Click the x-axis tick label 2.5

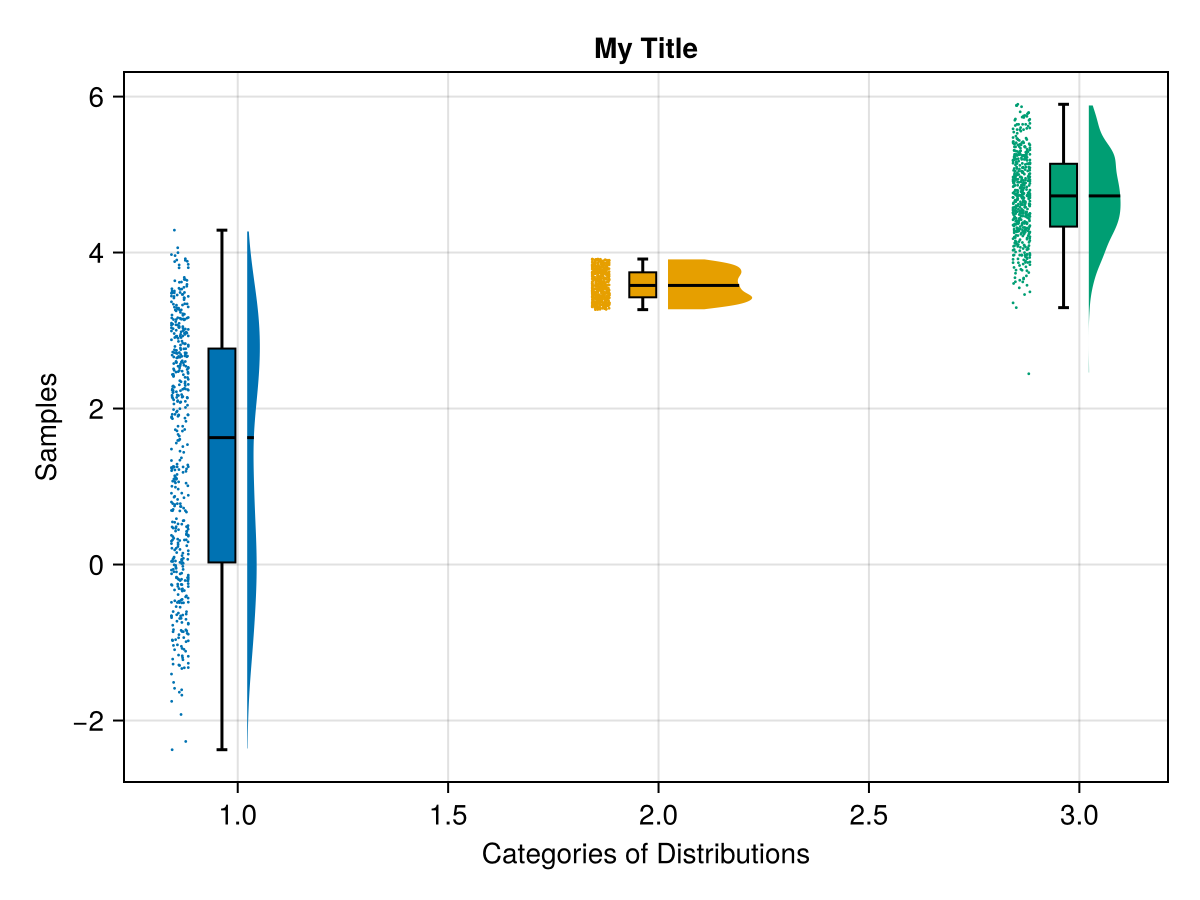tap(868, 813)
